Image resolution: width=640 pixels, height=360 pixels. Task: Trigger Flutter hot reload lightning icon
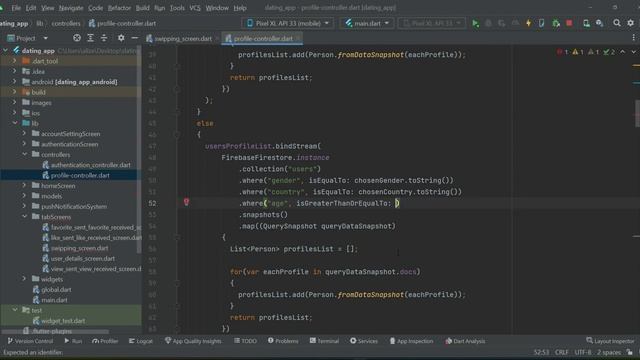tap(529, 23)
